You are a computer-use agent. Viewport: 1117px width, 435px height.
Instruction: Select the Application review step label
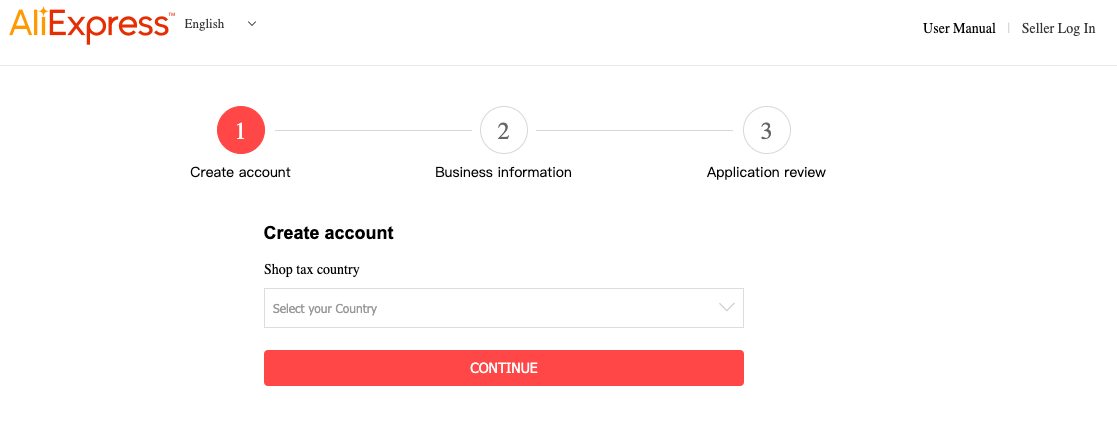766,172
